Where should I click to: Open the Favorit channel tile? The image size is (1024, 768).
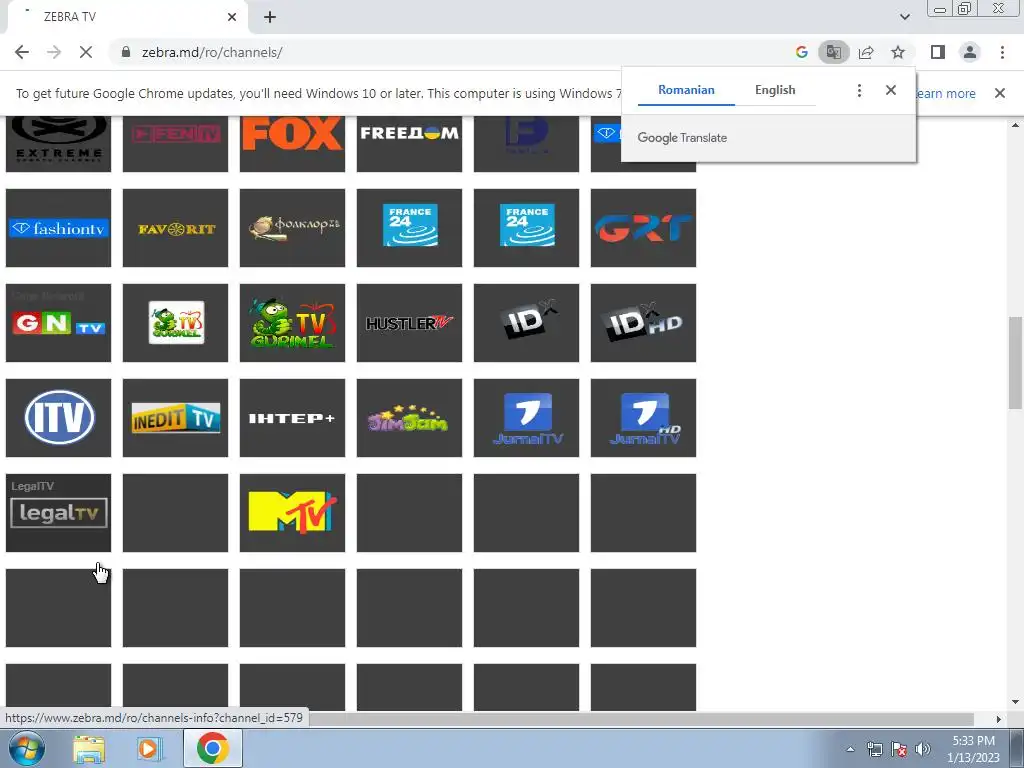(175, 228)
